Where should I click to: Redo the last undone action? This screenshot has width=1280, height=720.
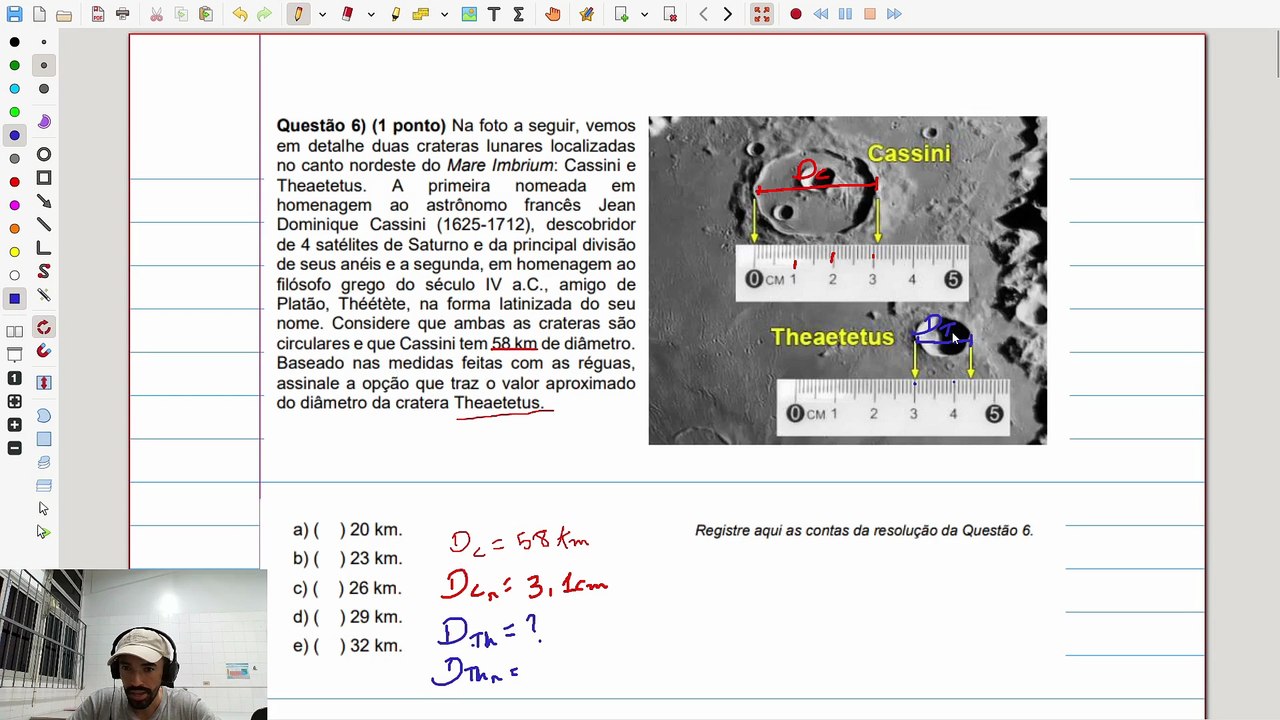point(264,14)
